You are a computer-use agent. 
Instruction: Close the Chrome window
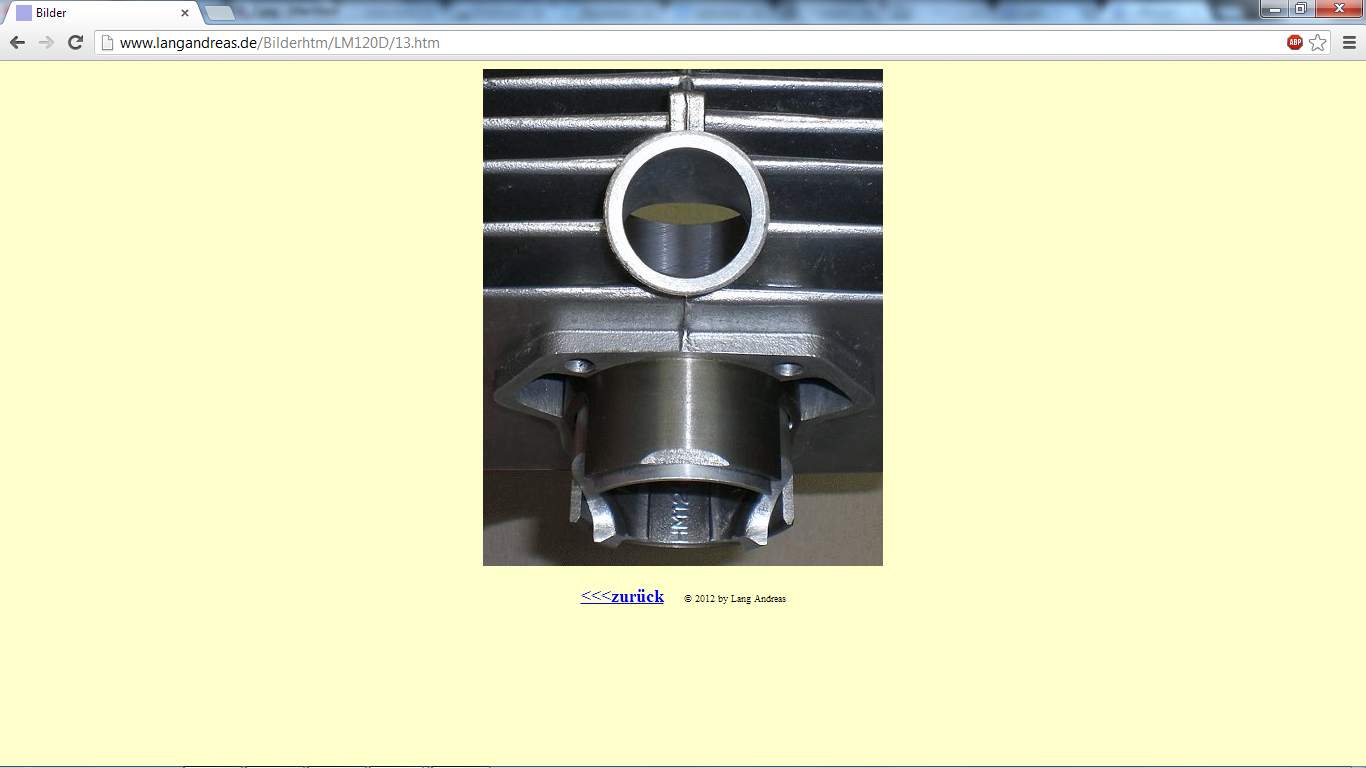point(1339,9)
